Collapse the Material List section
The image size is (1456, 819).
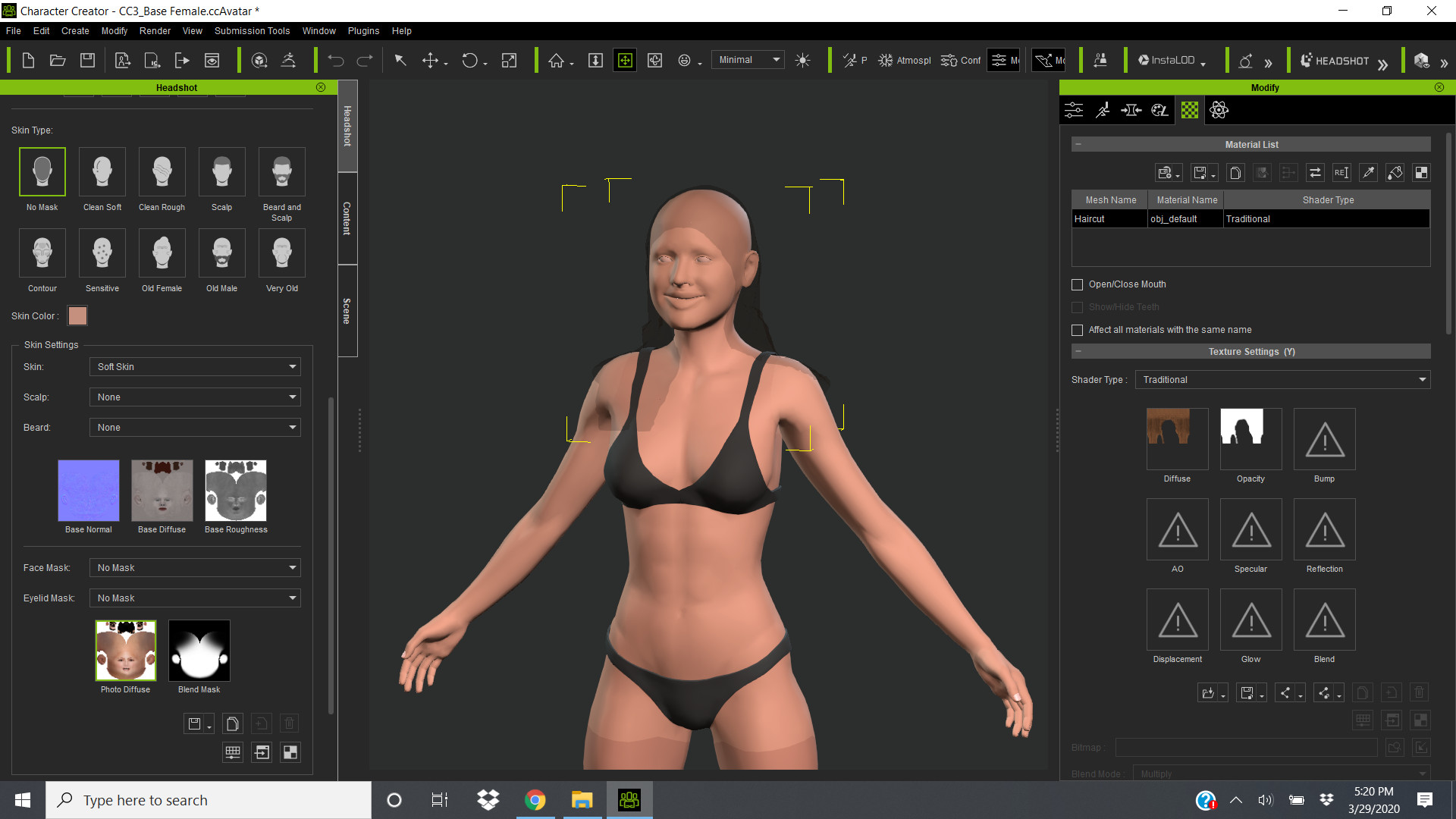point(1078,144)
